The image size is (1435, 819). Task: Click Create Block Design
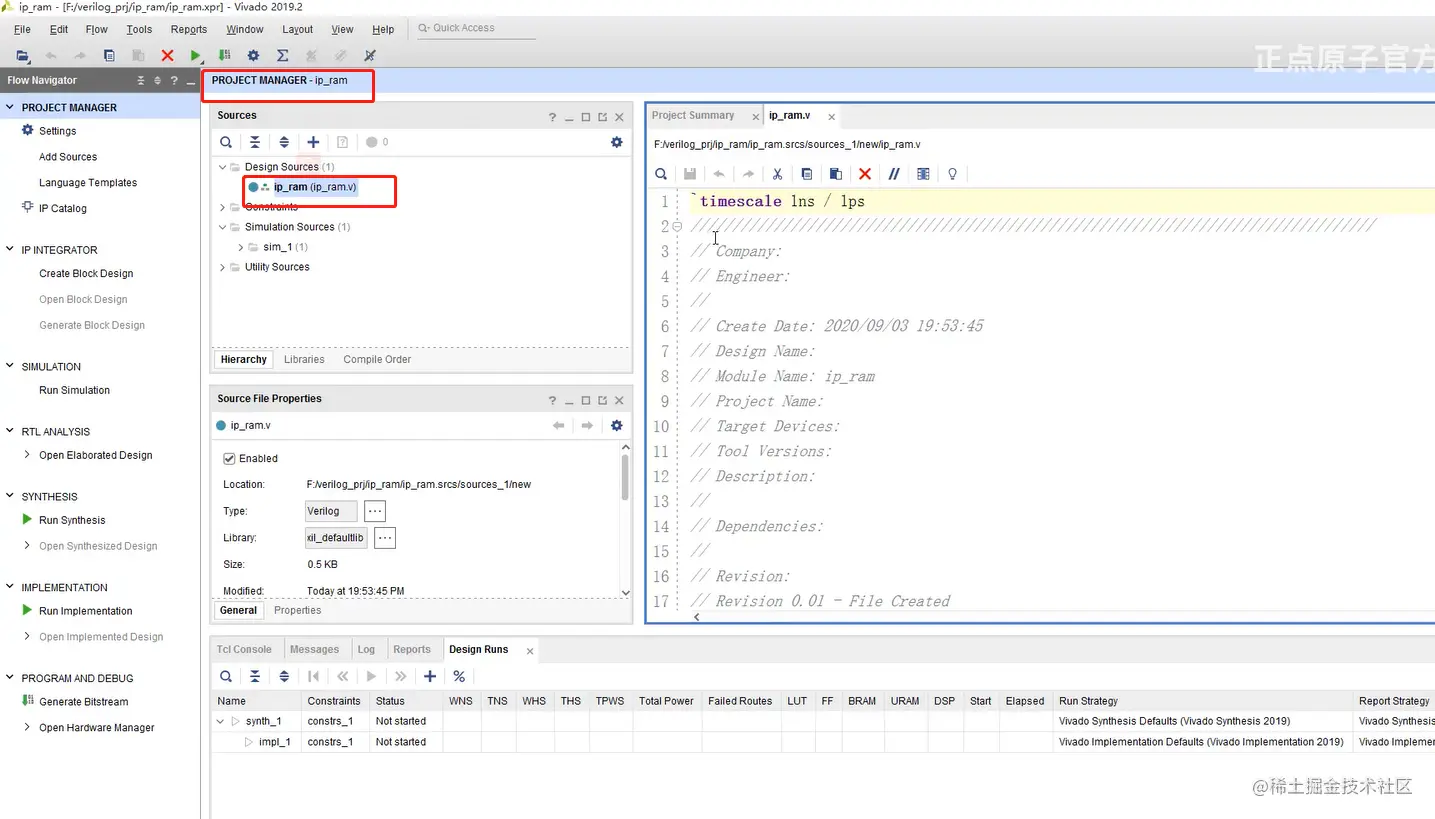pyautogui.click(x=86, y=274)
